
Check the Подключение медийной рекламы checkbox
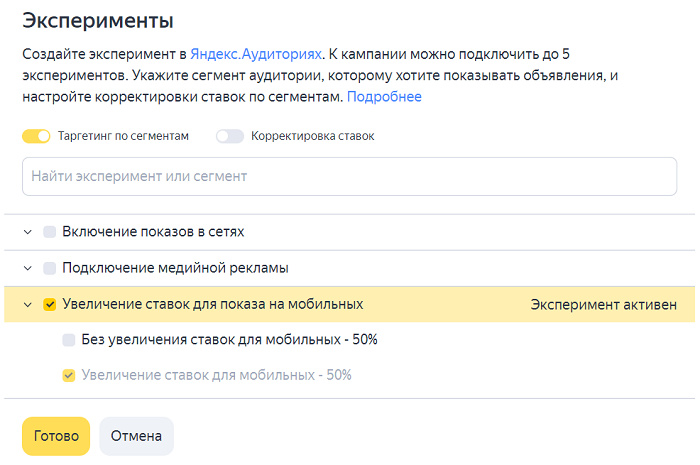pos(50,268)
